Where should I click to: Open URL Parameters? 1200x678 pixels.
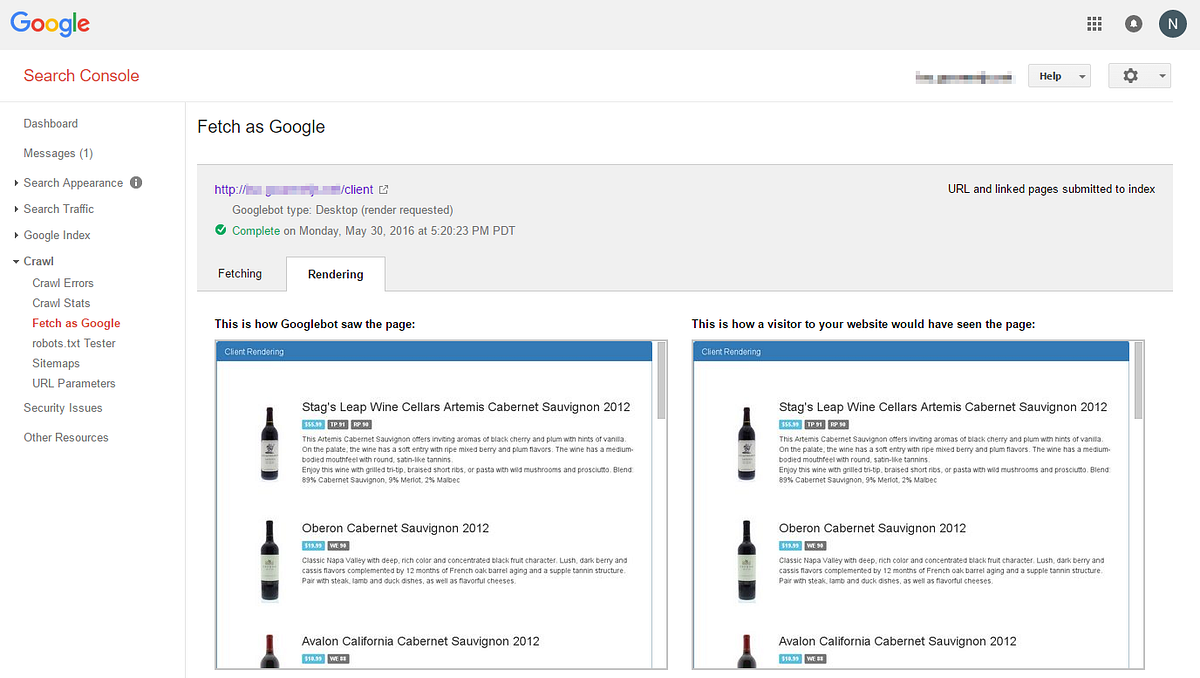click(x=74, y=383)
